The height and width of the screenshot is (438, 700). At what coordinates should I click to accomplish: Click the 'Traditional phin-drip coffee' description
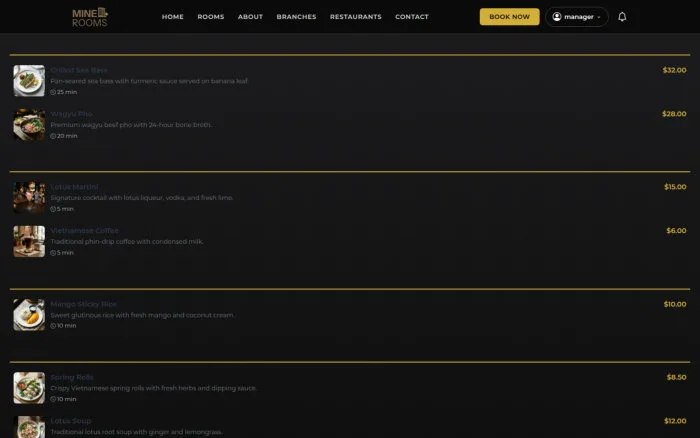(x=127, y=242)
